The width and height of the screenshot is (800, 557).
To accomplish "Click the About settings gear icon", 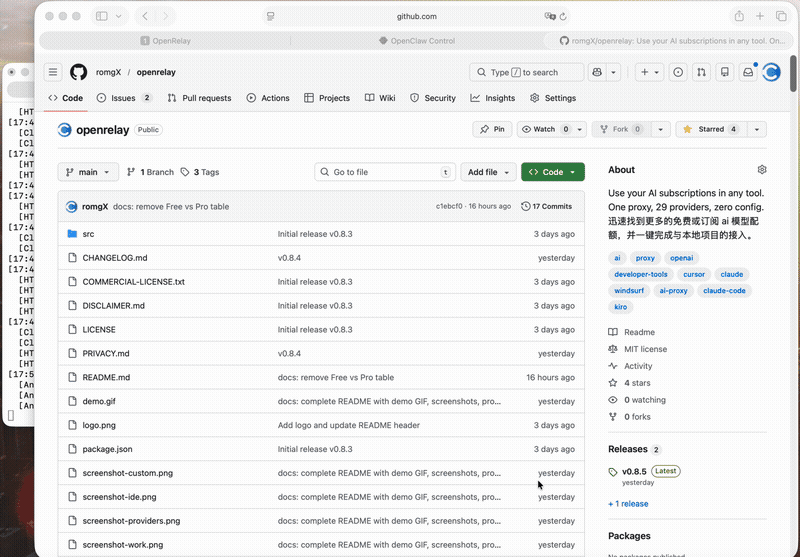I will coord(762,170).
